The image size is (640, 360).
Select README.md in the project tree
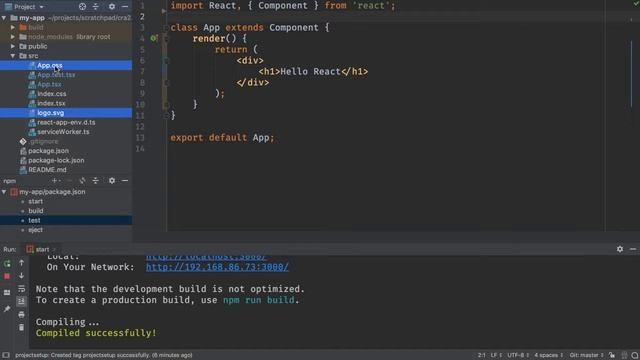tap(47, 170)
